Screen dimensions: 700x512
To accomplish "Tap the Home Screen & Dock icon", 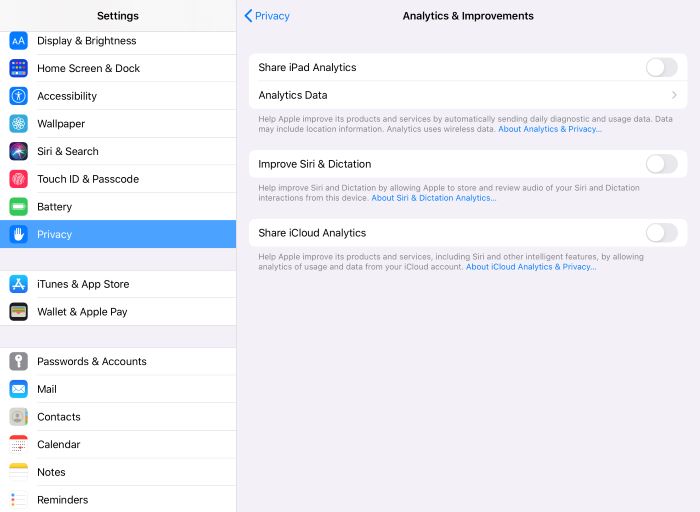I will pos(18,68).
